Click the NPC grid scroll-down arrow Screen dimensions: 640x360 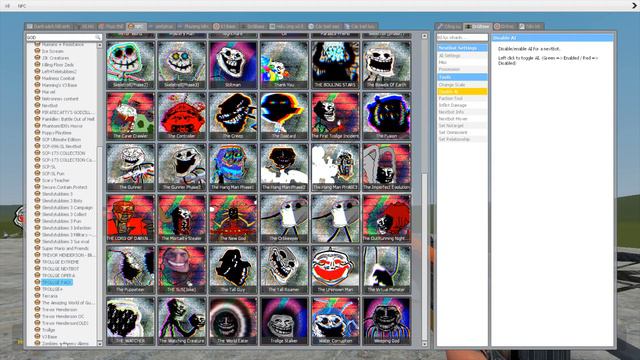[424, 344]
